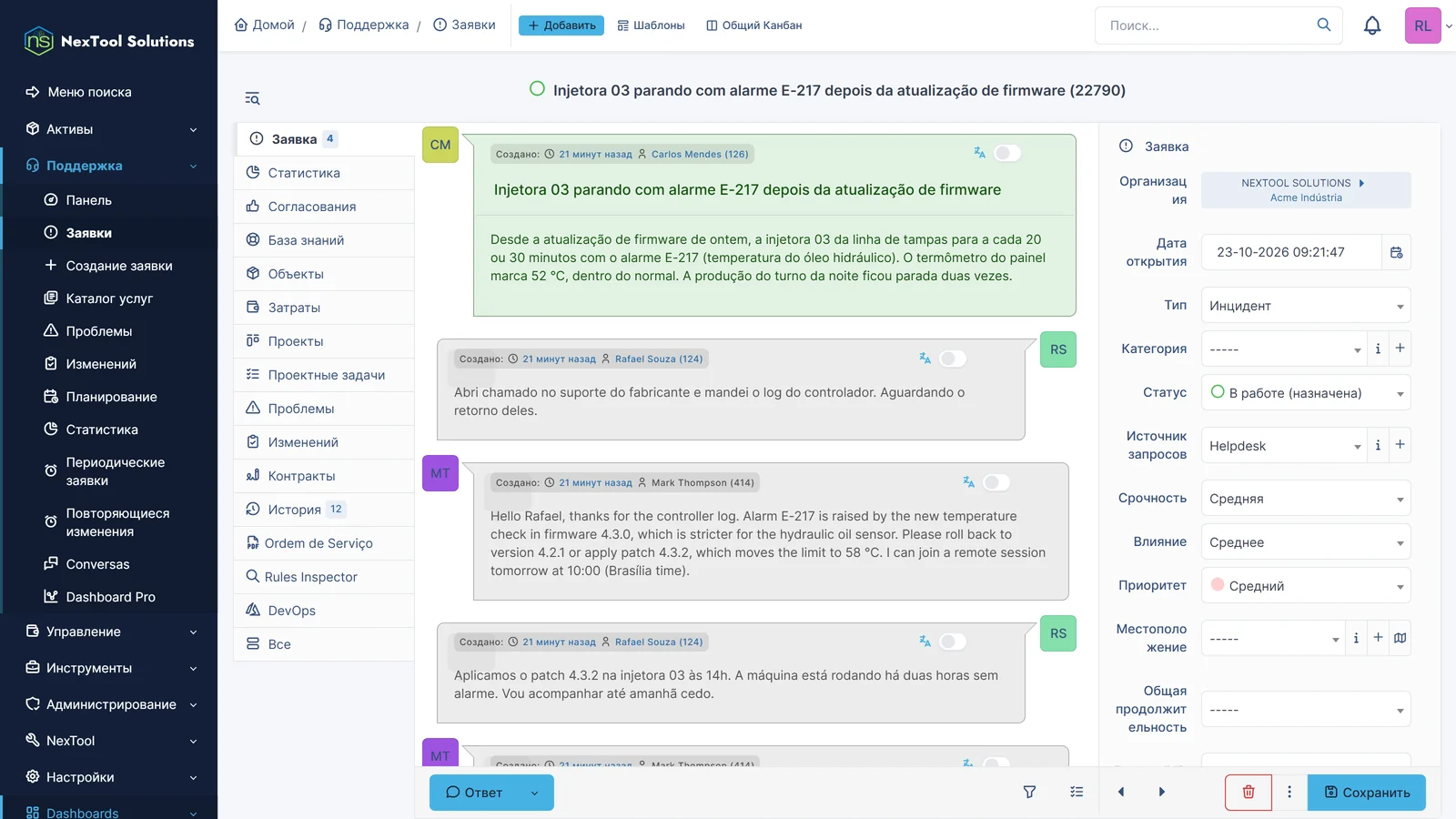Show category info icon
The height and width of the screenshot is (819, 1456).
coord(1378,349)
